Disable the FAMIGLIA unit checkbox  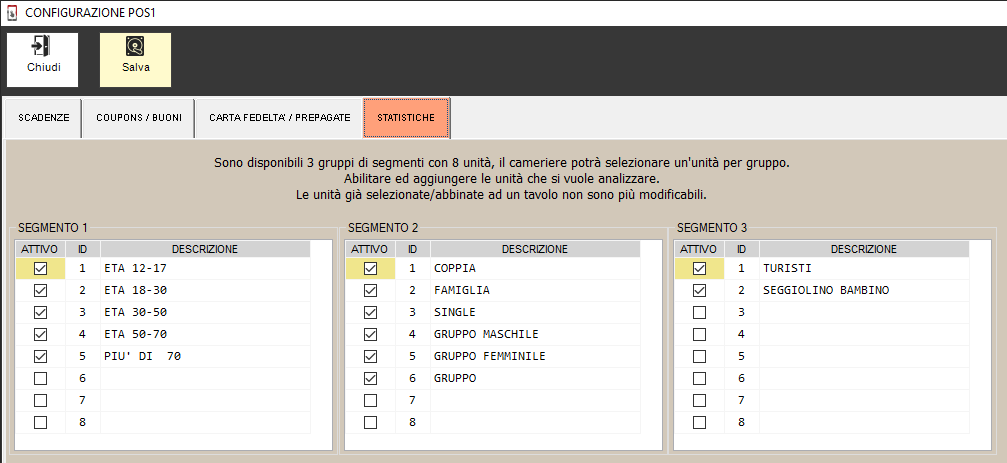(371, 291)
